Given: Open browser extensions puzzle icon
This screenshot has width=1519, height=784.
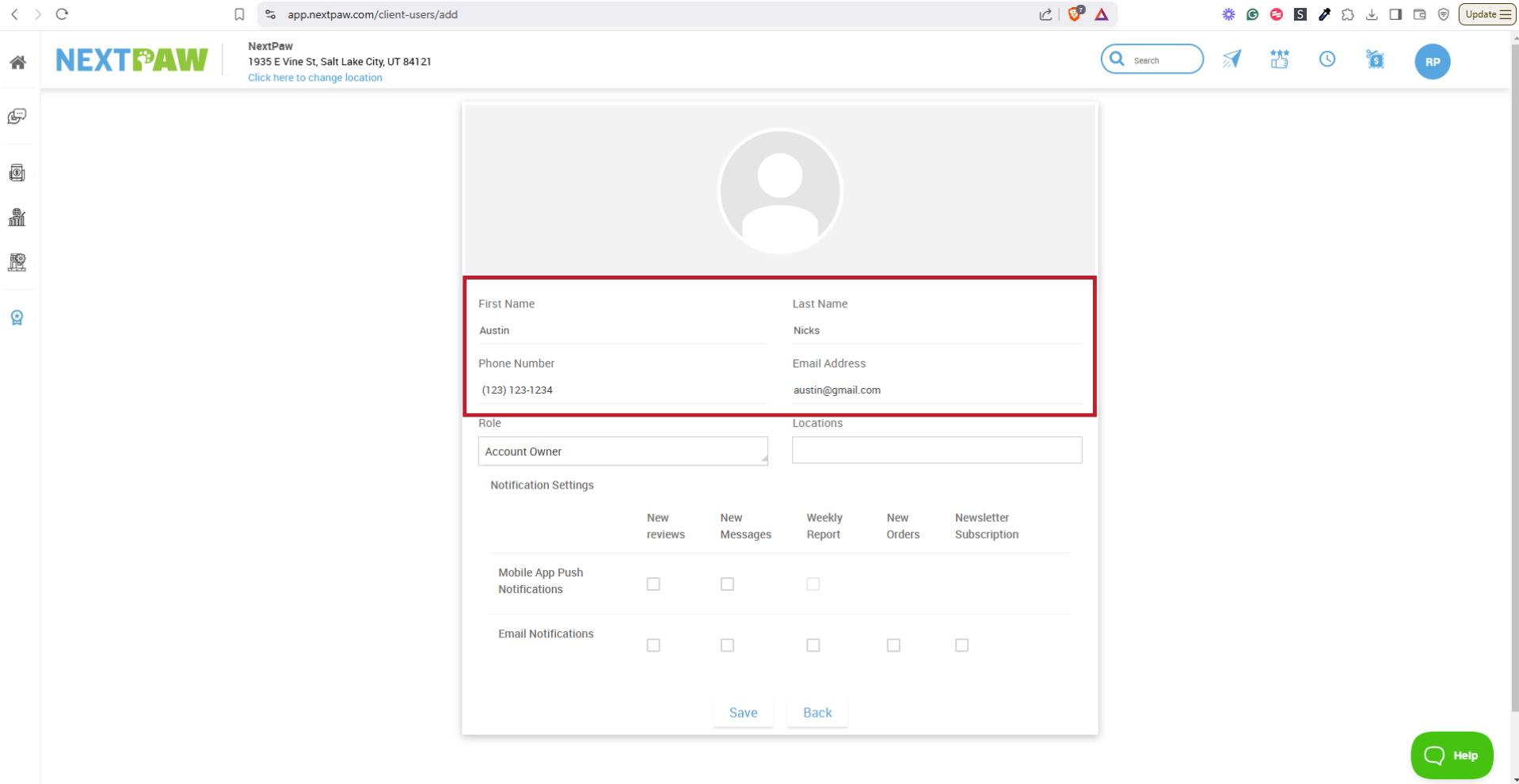Looking at the screenshot, I should pyautogui.click(x=1348, y=14).
